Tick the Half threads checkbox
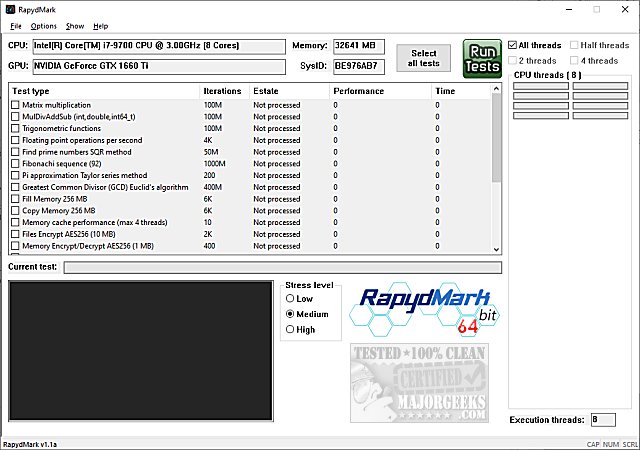This screenshot has height=450, width=640. click(574, 45)
